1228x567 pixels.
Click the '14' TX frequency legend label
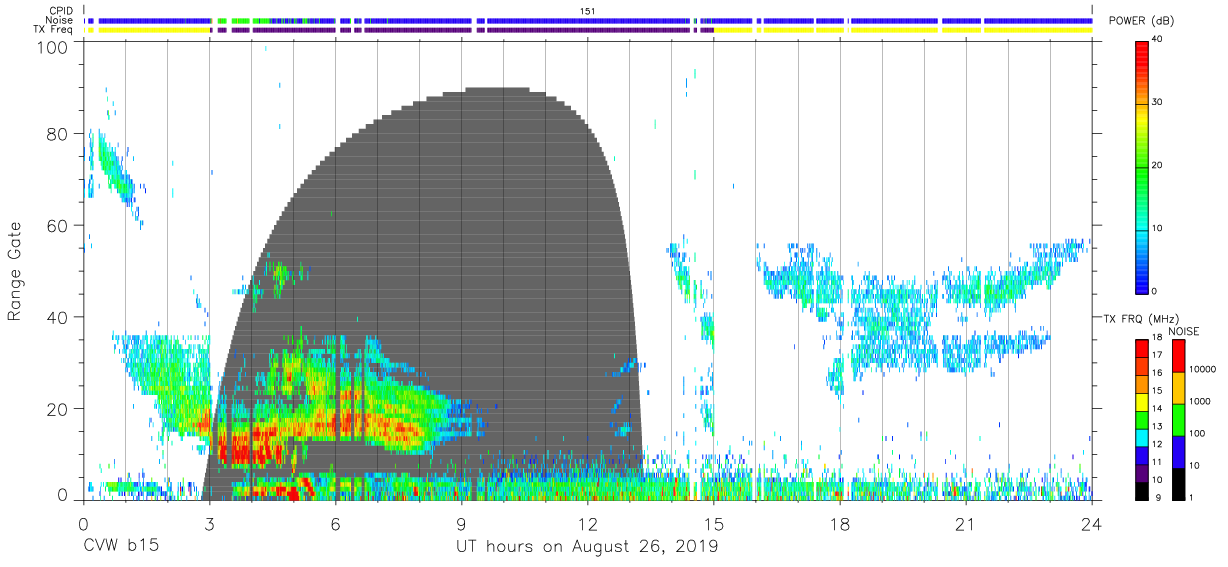[x=1157, y=410]
